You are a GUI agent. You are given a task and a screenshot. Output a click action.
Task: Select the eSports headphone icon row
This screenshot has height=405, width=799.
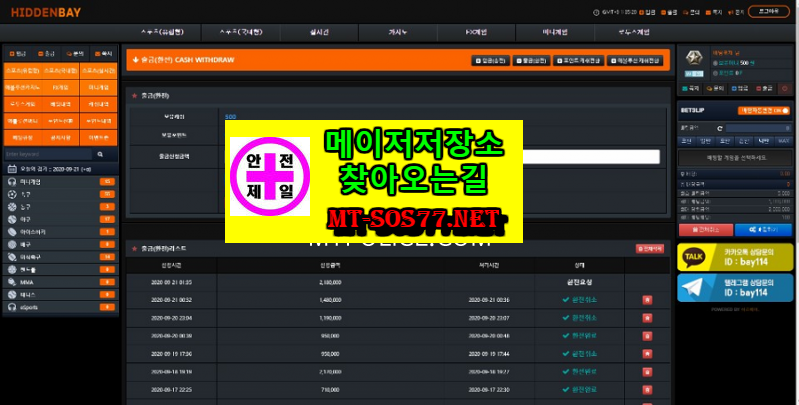pos(61,307)
